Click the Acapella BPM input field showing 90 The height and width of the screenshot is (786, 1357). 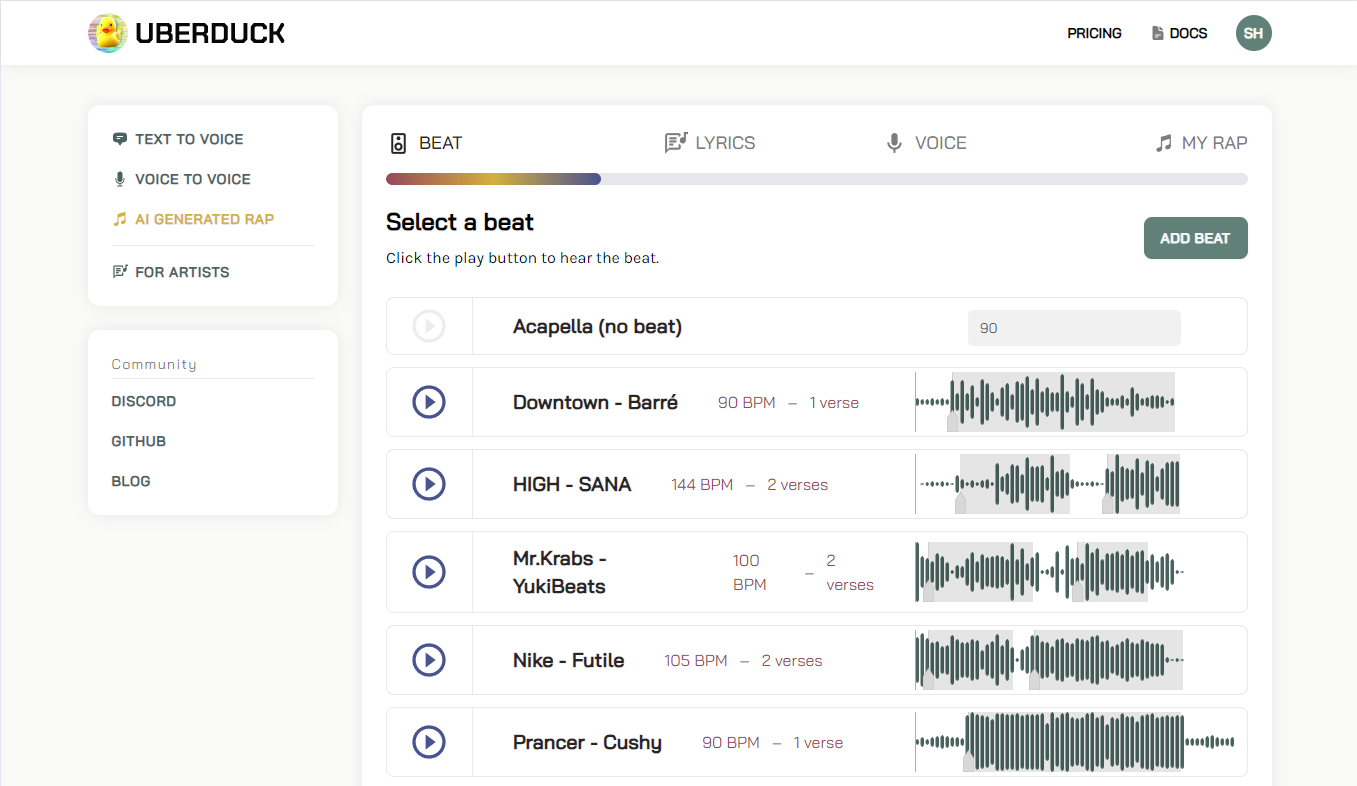click(x=1074, y=328)
